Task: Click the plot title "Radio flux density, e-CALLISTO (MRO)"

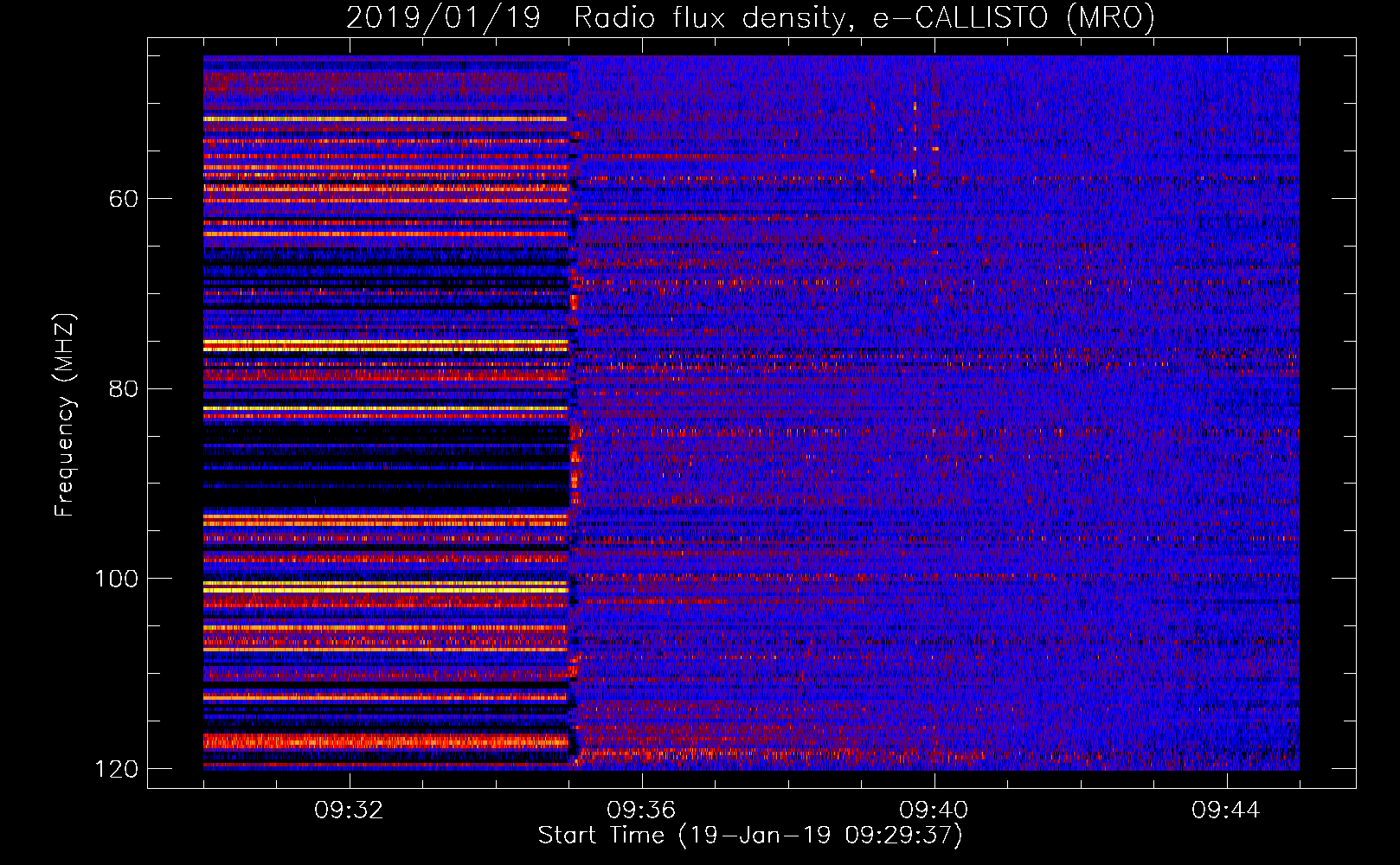Action: 864,17
